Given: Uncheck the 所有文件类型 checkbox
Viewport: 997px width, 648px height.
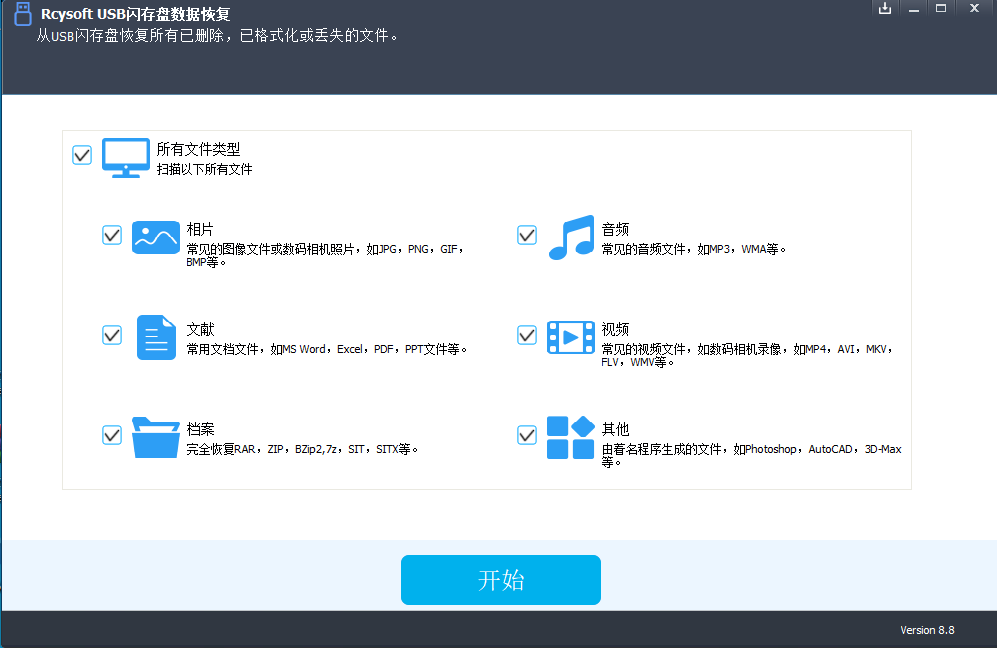Looking at the screenshot, I should [81, 155].
